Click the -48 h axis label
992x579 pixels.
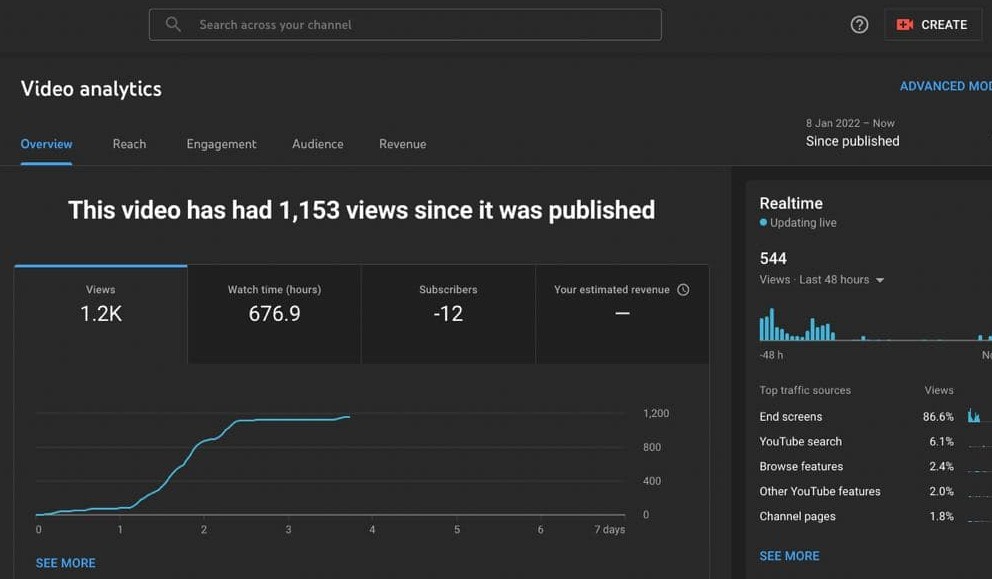(x=771, y=355)
